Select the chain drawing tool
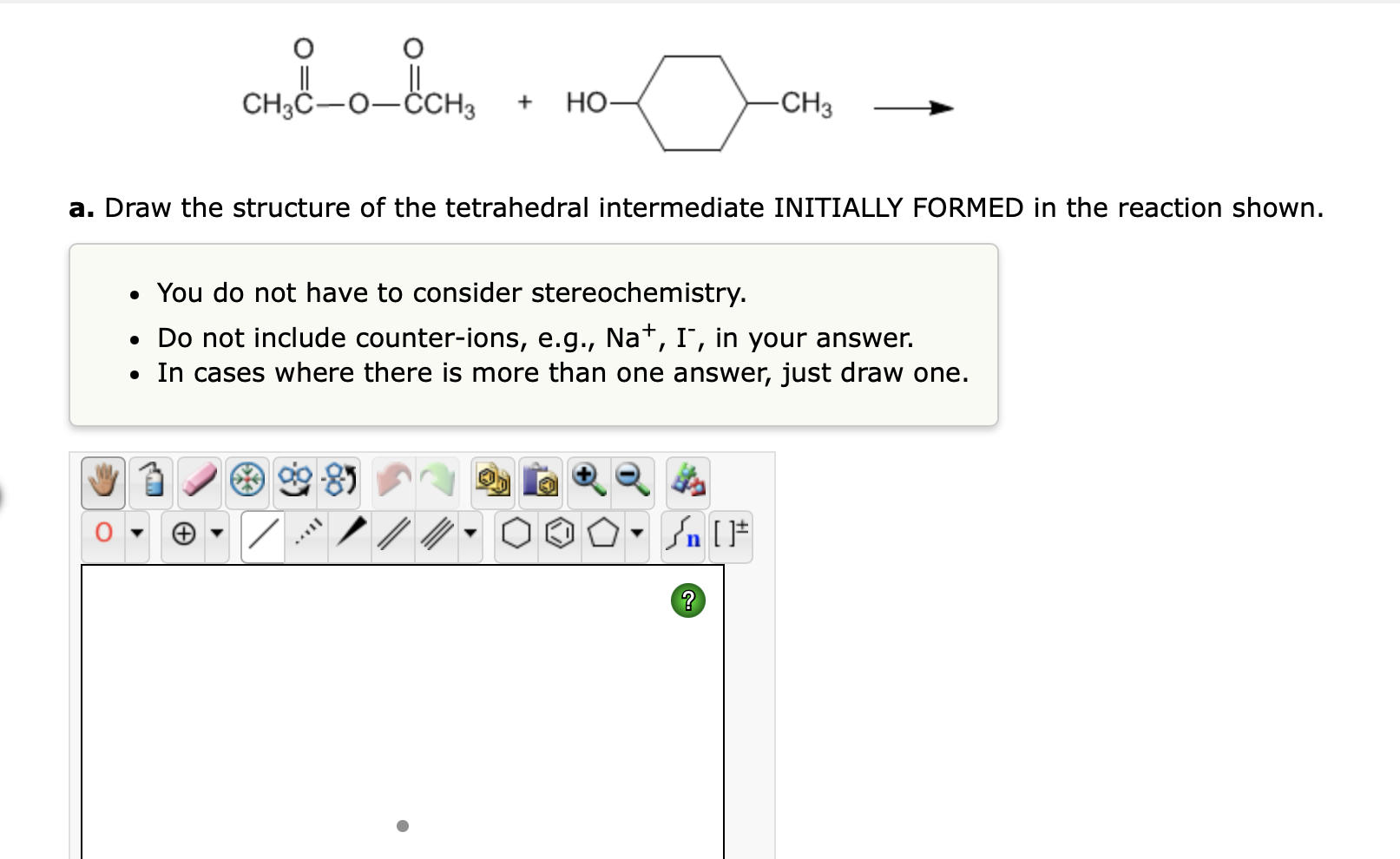 click(x=684, y=534)
